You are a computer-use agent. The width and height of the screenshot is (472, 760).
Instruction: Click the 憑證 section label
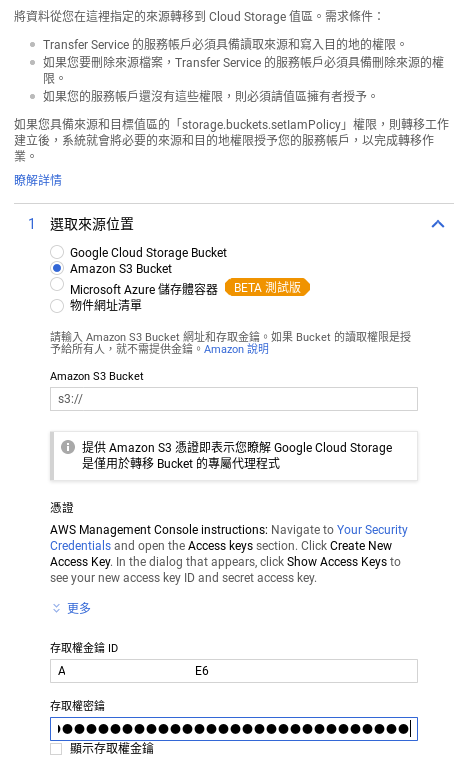[x=62, y=507]
